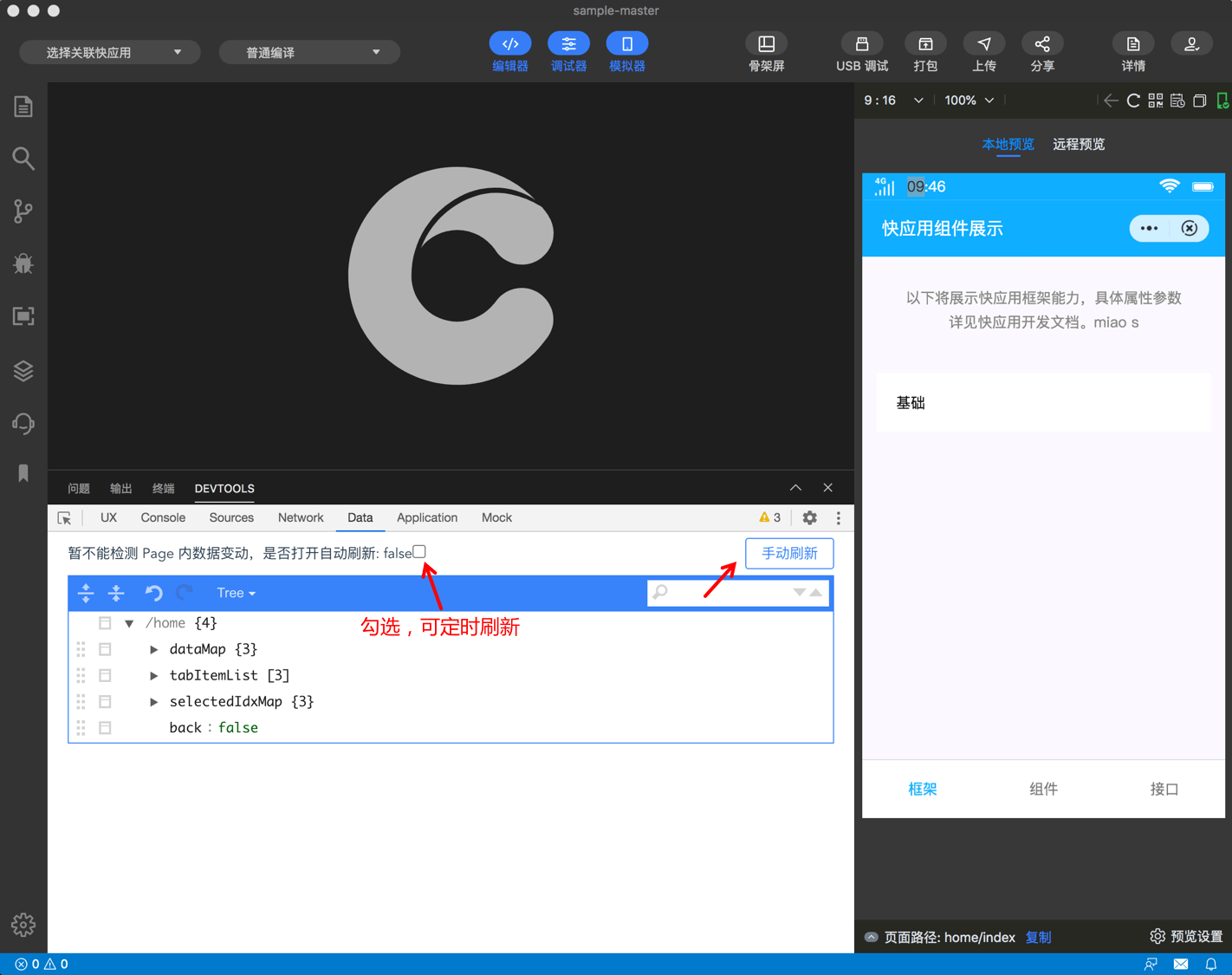This screenshot has width=1232, height=975.
Task: Click the 打包 package icon
Action: (924, 44)
